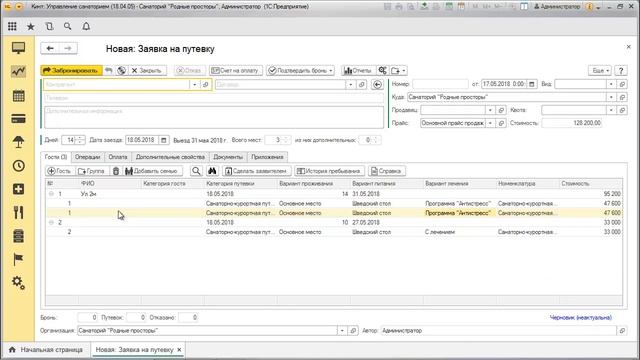Click the globe icon in form toolbar
This screenshot has height=360, width=640.
tap(121, 71)
